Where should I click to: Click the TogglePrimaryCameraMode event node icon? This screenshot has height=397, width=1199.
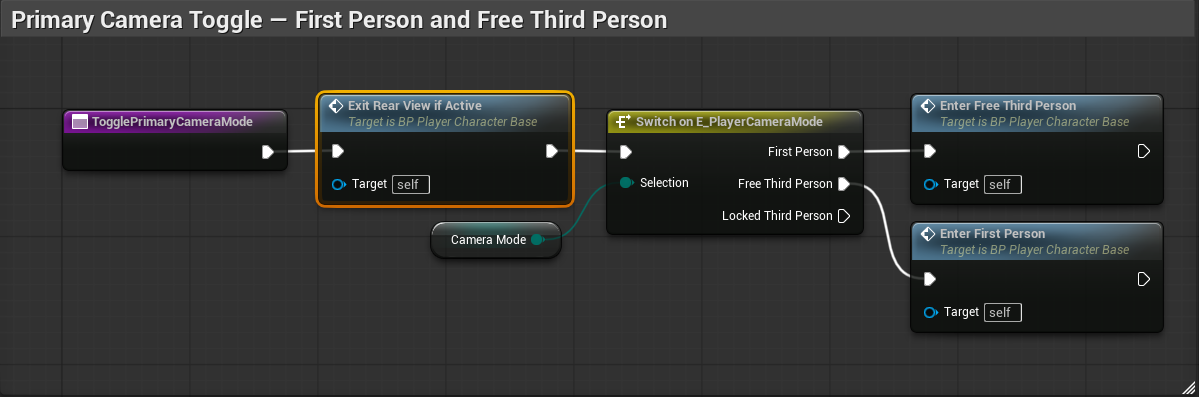[80, 122]
